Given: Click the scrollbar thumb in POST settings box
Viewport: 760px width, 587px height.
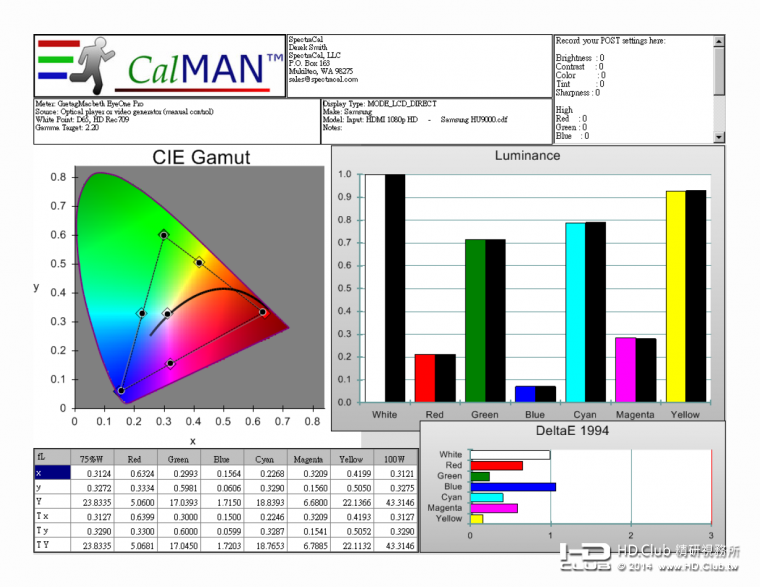Looking at the screenshot, I should (719, 71).
